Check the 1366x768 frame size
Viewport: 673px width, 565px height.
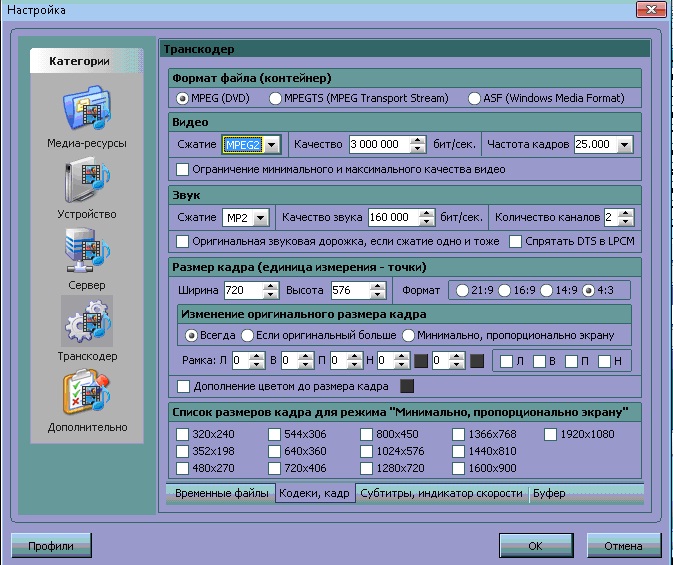pyautogui.click(x=458, y=434)
